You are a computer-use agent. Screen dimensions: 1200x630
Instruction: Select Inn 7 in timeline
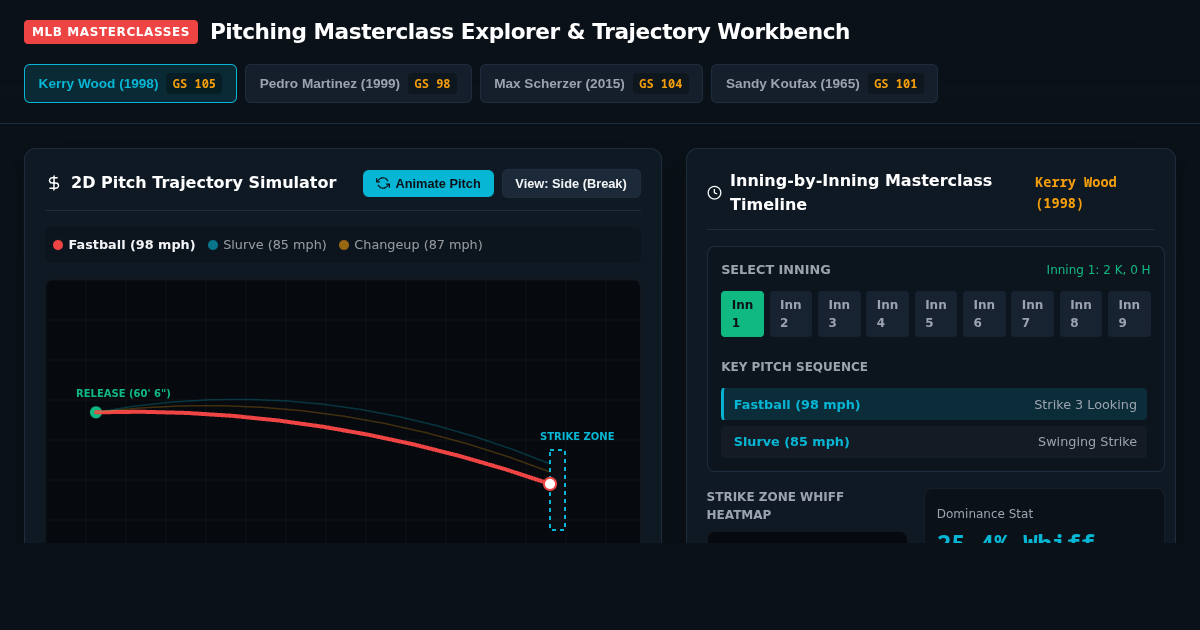(1032, 314)
